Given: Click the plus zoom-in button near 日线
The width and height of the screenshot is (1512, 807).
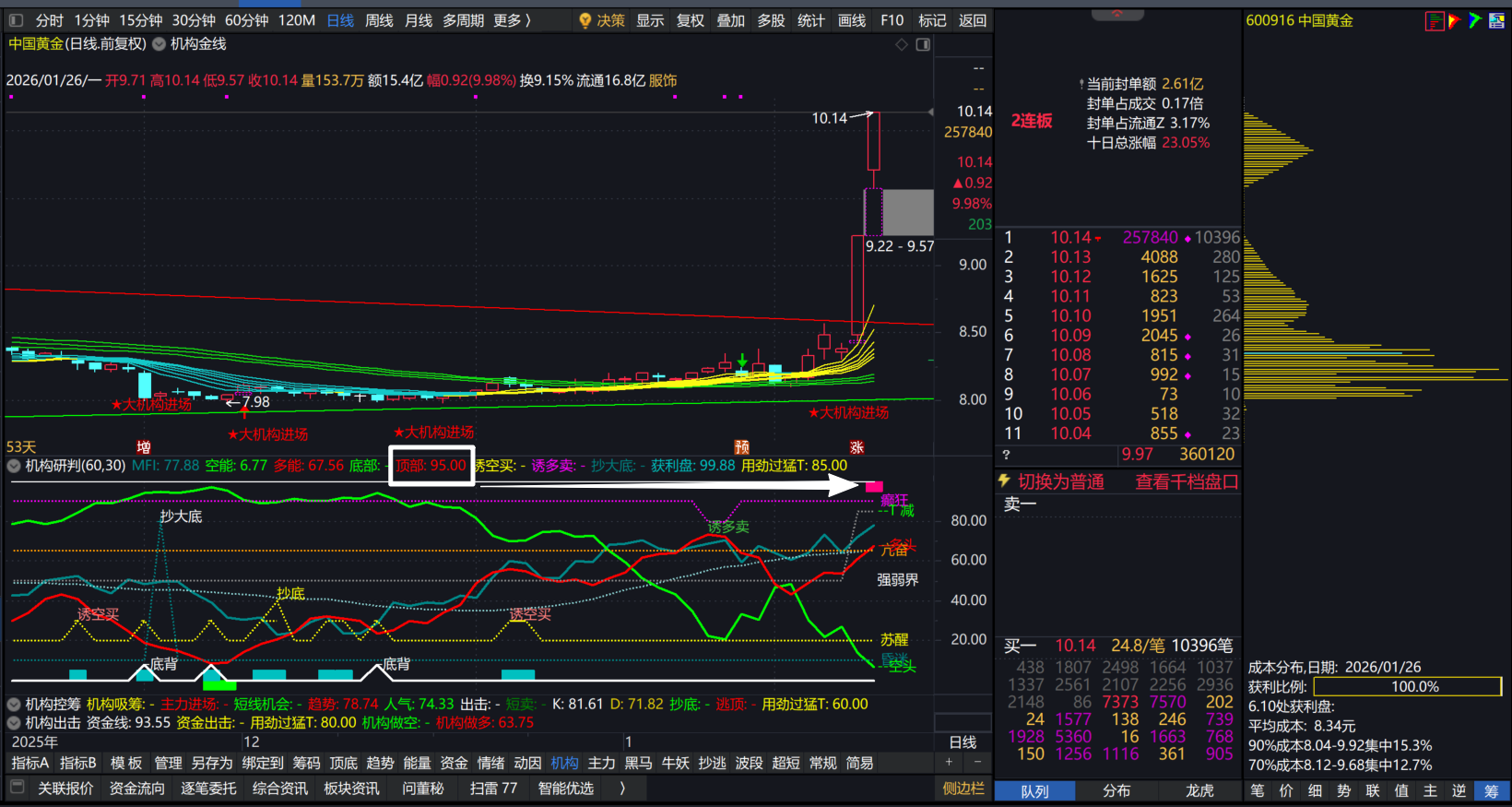Looking at the screenshot, I should pos(949,762).
